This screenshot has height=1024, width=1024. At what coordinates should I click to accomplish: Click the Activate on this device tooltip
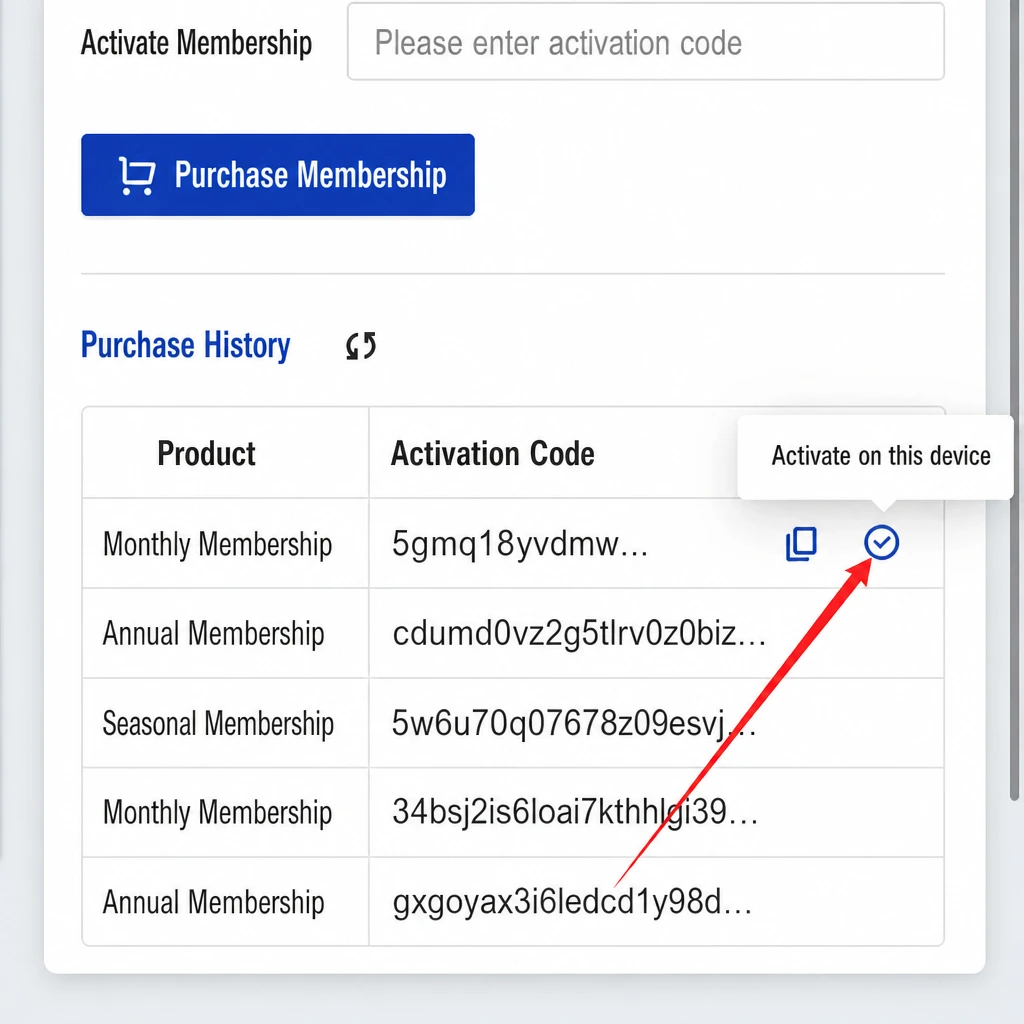(x=875, y=456)
